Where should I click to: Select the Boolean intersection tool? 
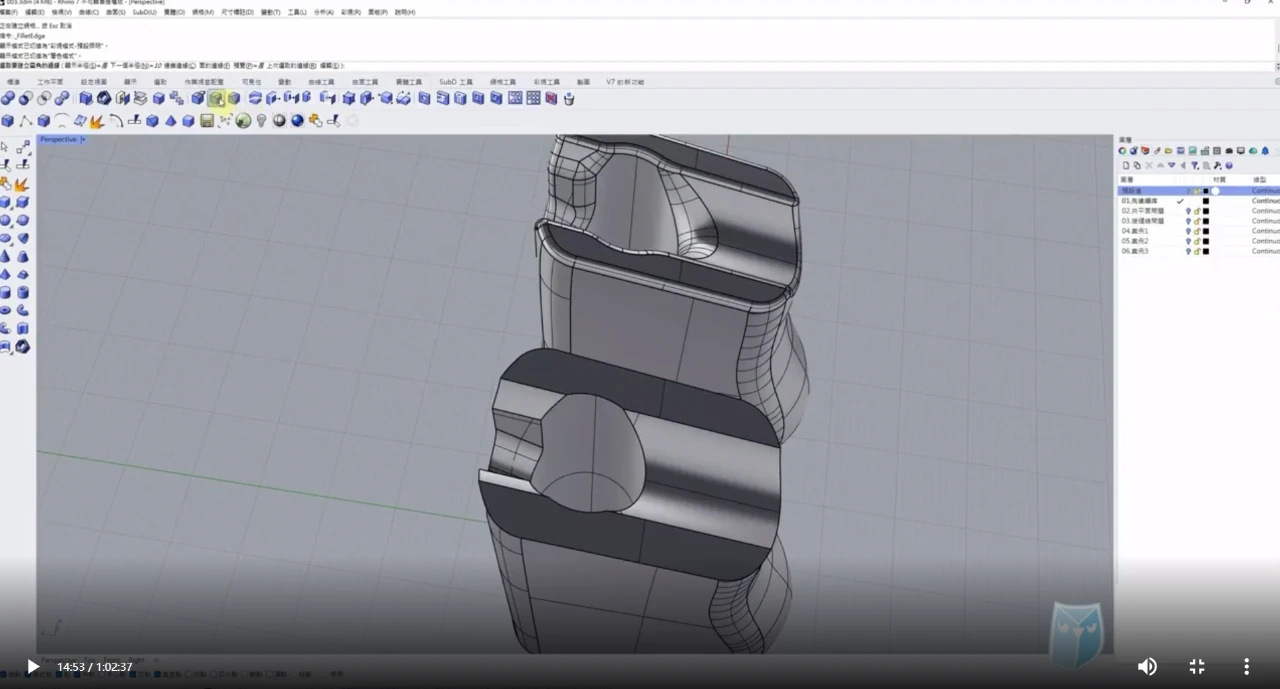44,98
